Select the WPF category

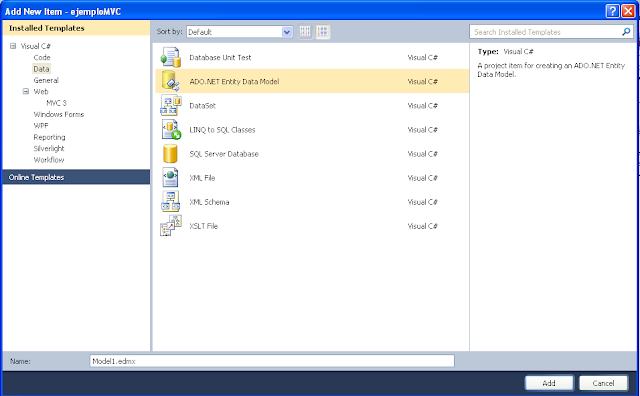point(41,126)
